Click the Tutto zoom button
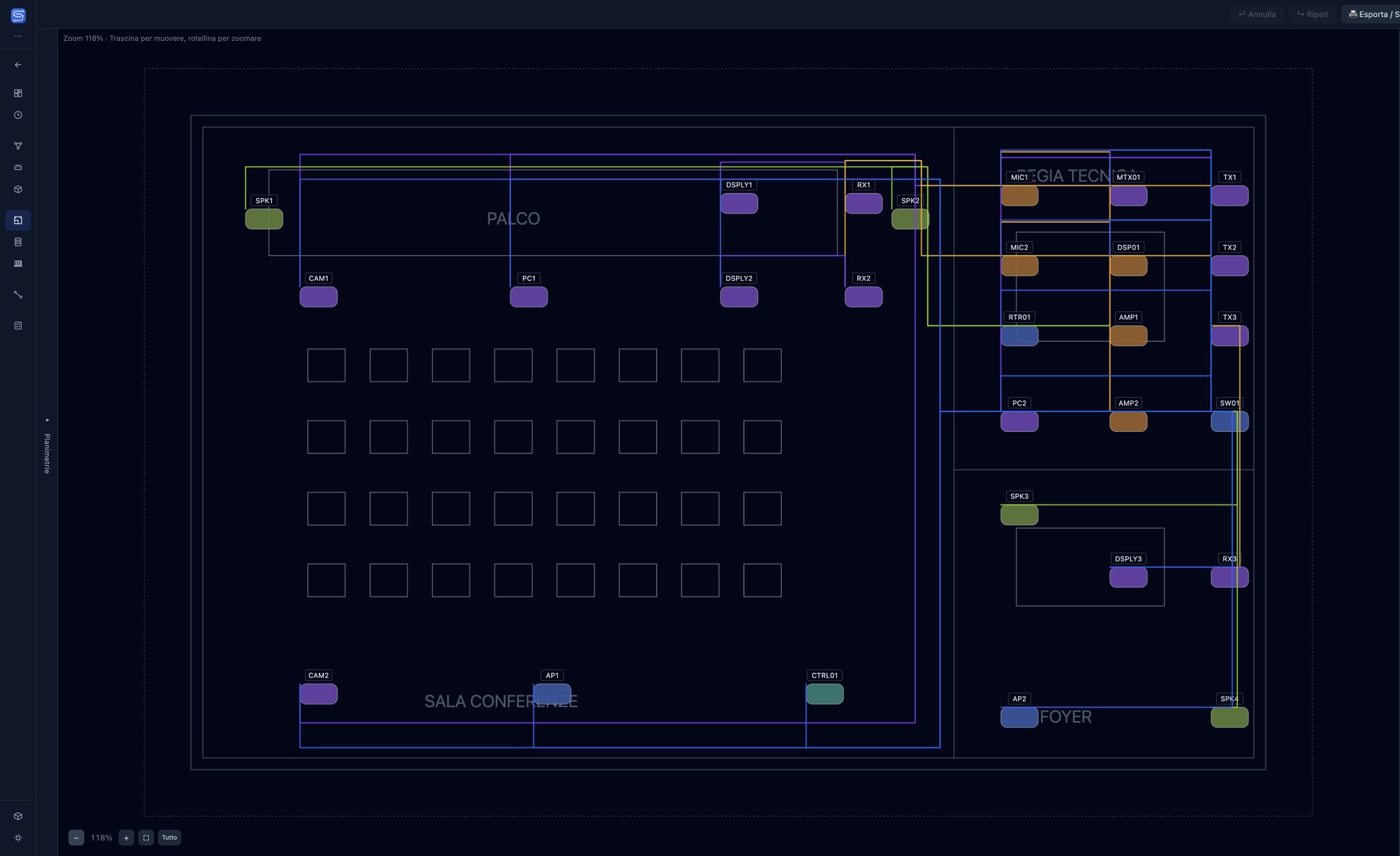The width and height of the screenshot is (1400, 856). click(169, 838)
